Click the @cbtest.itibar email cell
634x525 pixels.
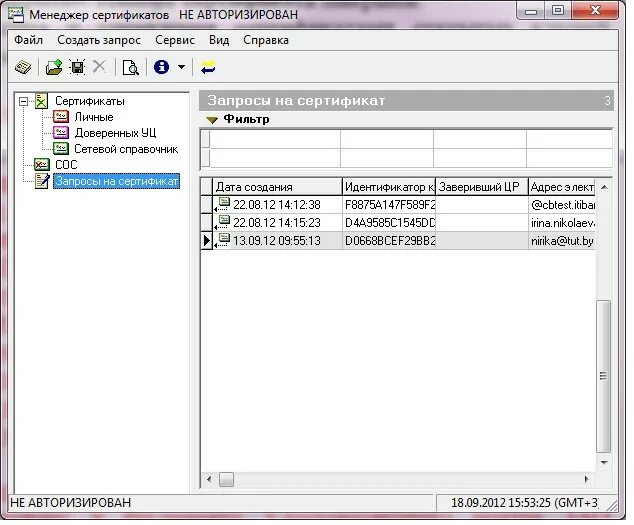click(562, 205)
